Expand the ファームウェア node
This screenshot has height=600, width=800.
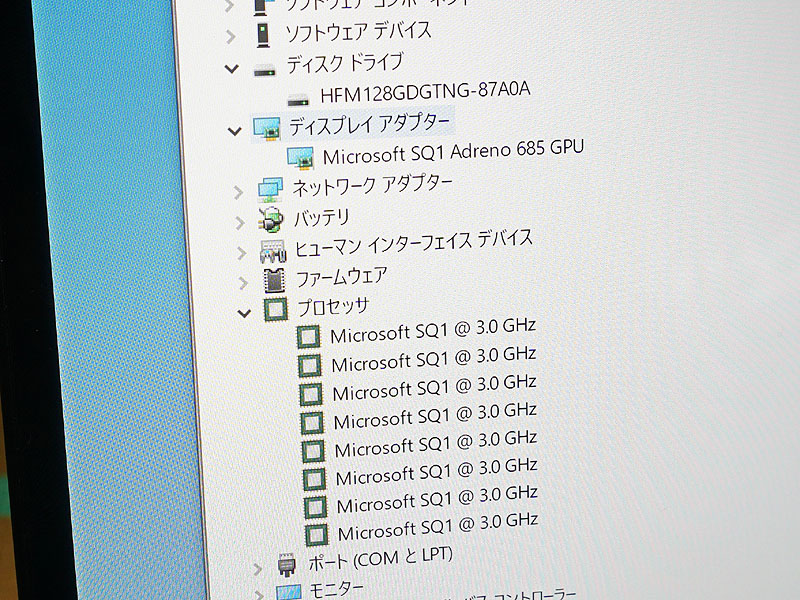[x=243, y=283]
